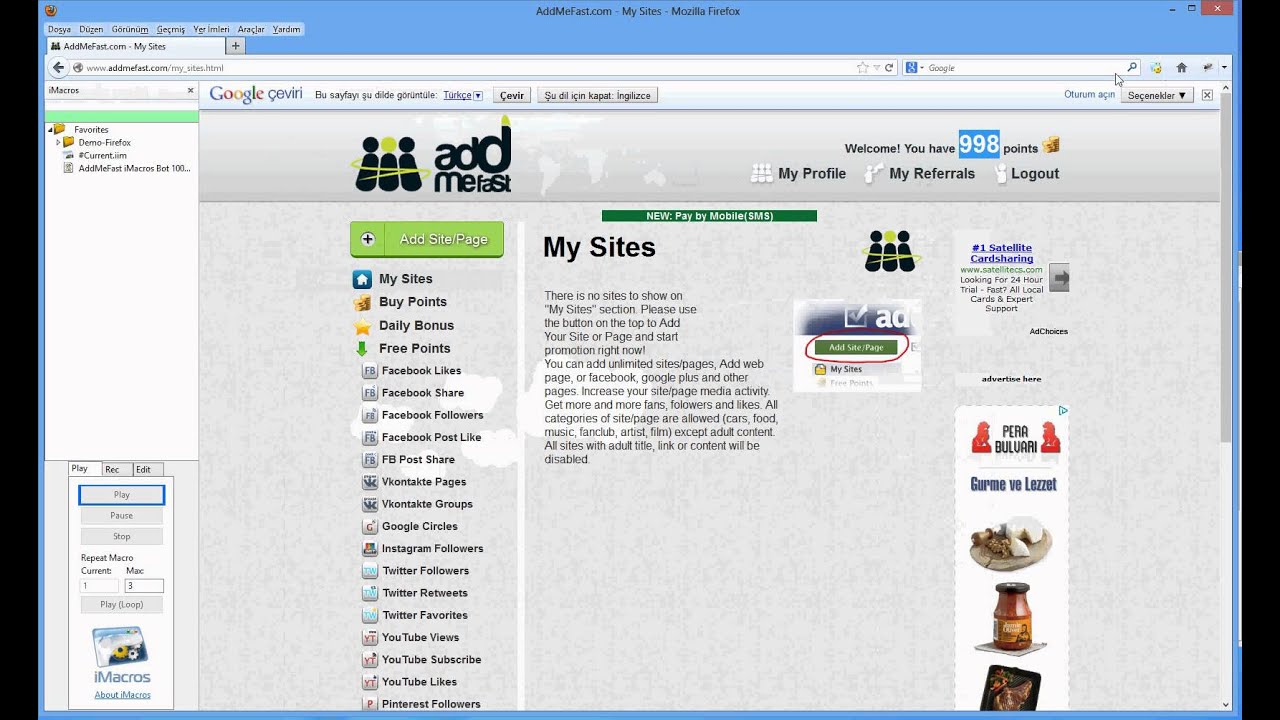
Task: Click the Çevir translate button
Action: click(x=512, y=95)
